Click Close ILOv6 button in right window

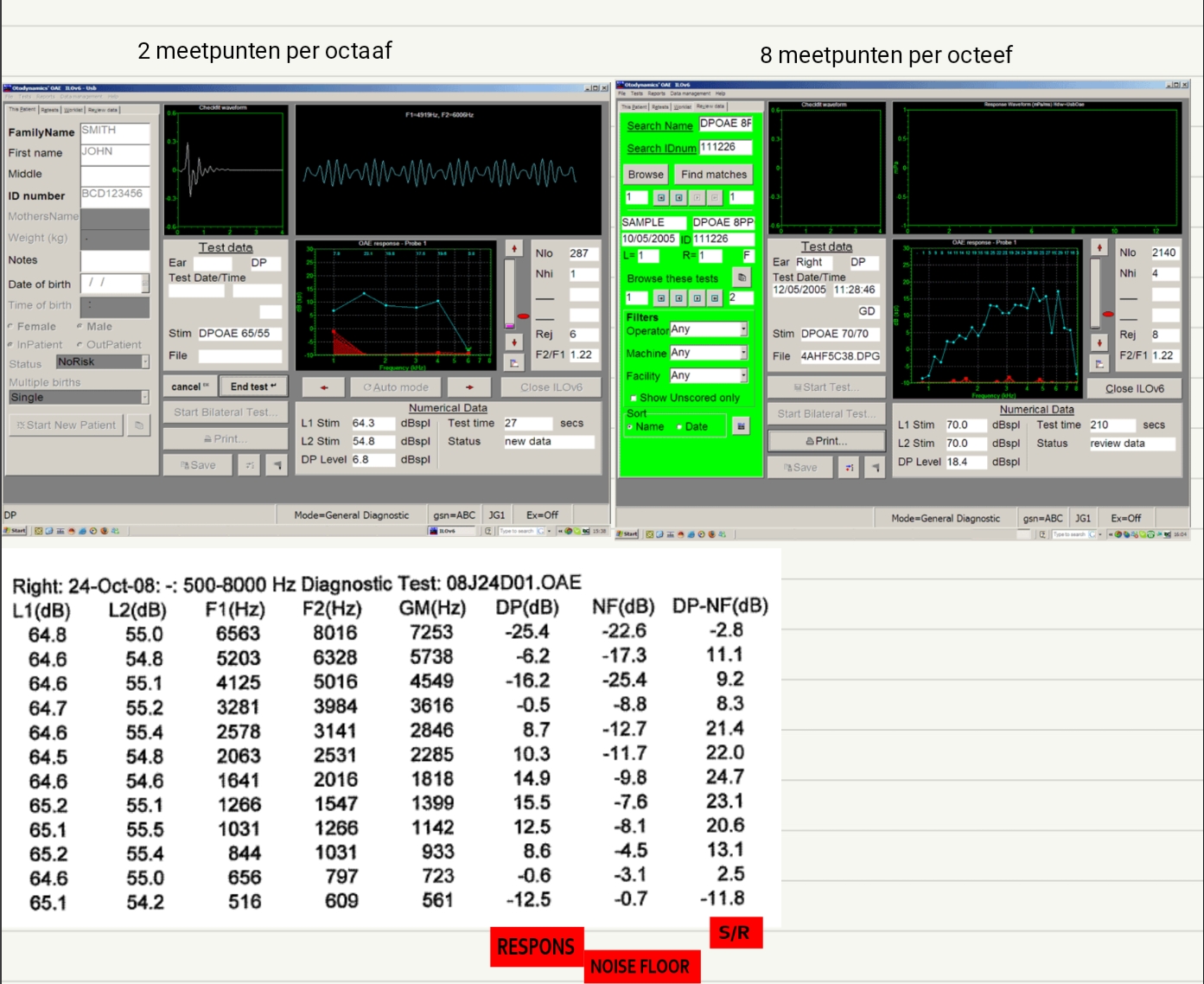tap(1134, 389)
